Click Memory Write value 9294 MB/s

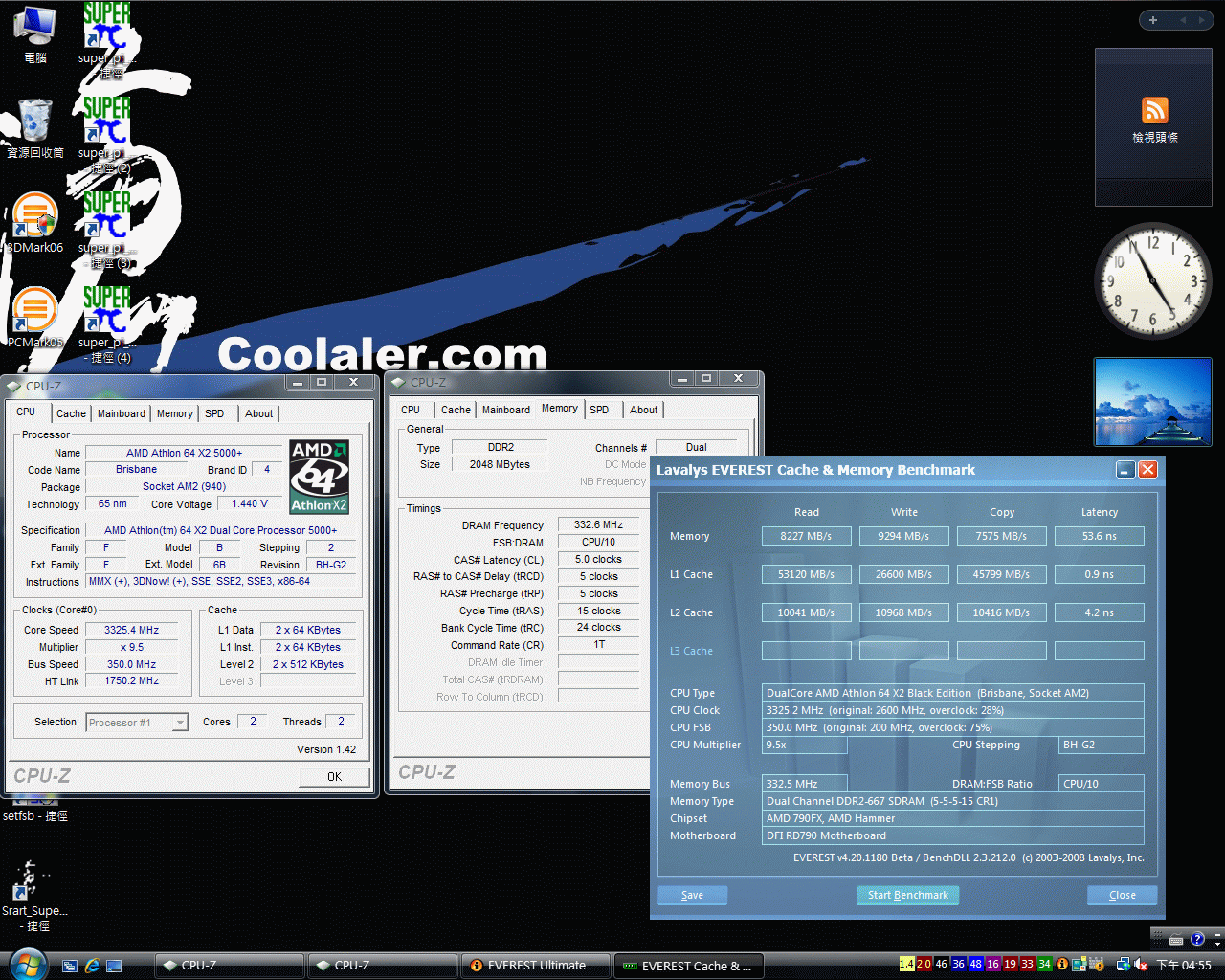pos(903,536)
